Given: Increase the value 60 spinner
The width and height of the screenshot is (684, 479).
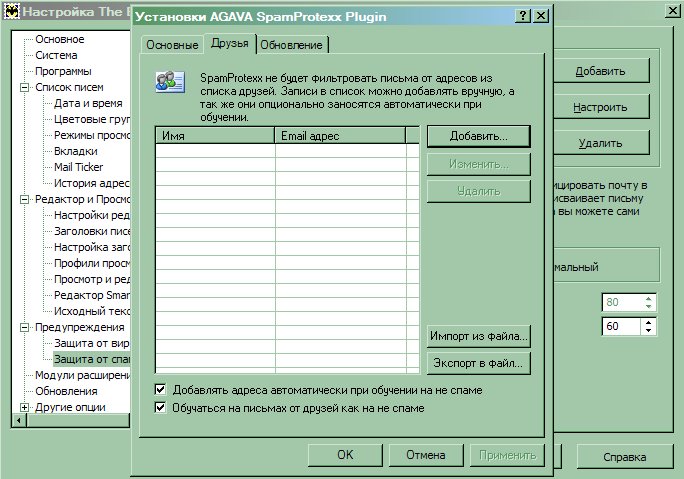Looking at the screenshot, I should click(649, 322).
